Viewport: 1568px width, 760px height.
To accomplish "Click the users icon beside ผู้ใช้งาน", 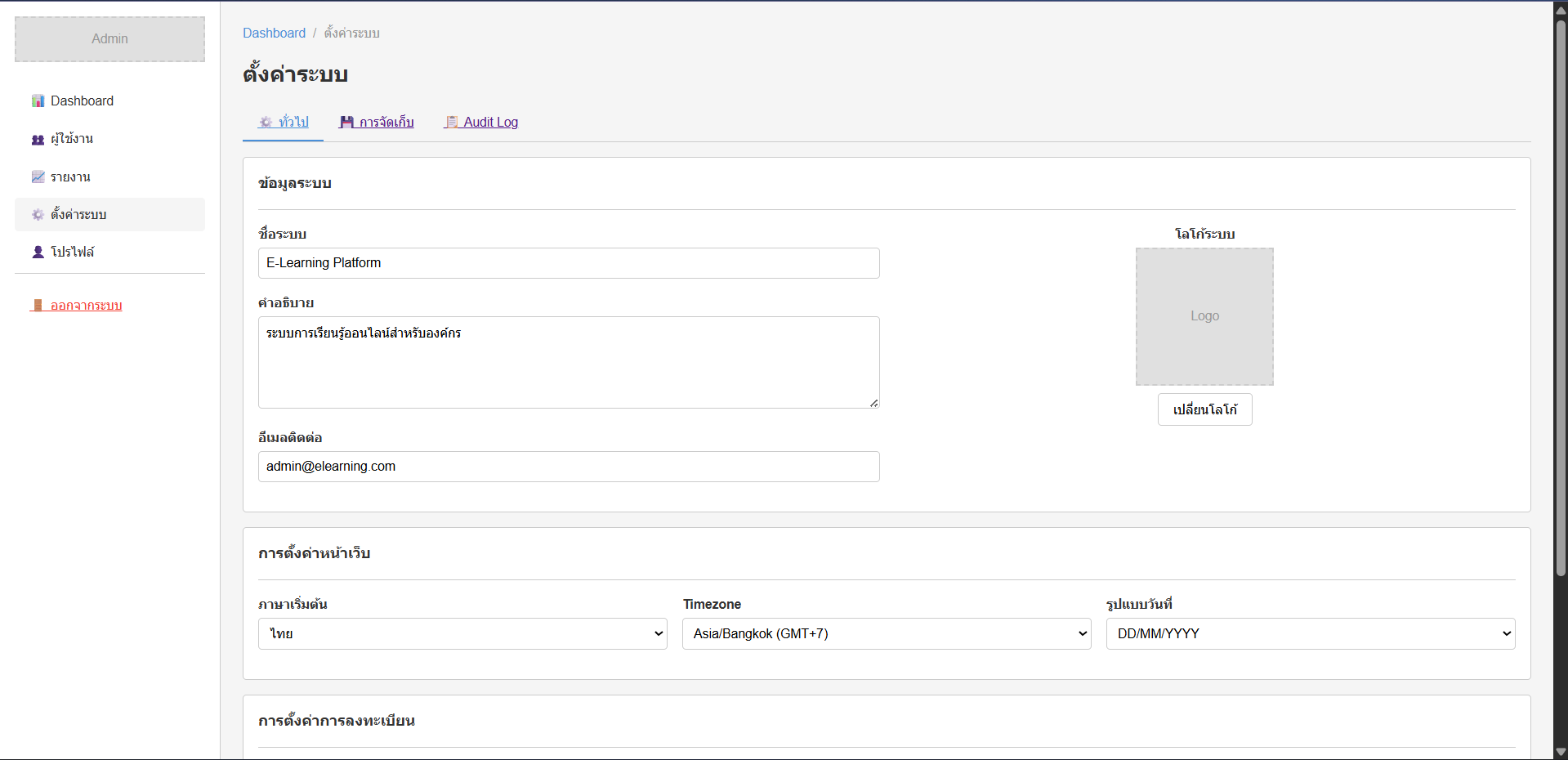I will 38,139.
